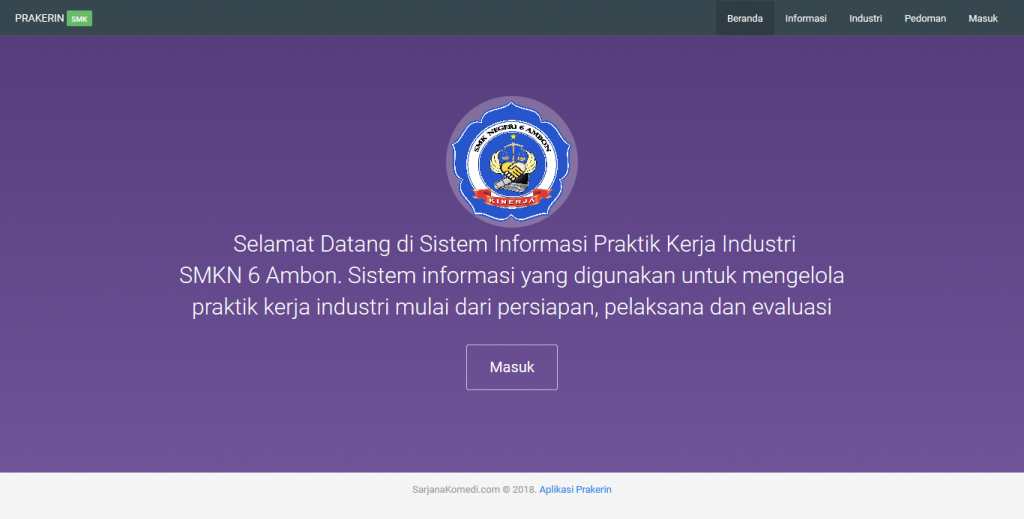
Task: Click the SarjanaKomedi.com © 2018 footer text
Action: click(475, 490)
